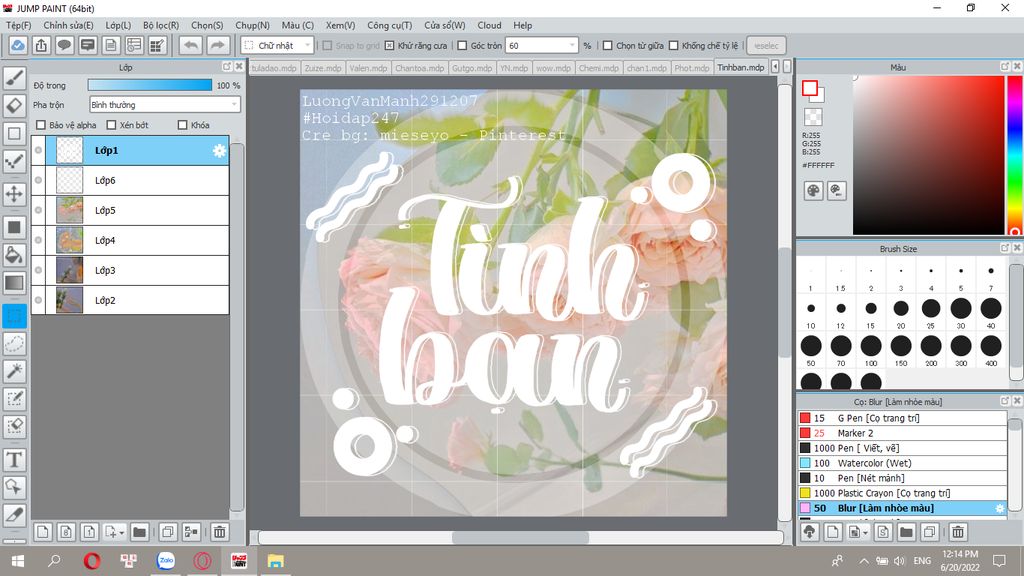Select the Magic Wand tool
The image size is (1024, 576).
(14, 371)
